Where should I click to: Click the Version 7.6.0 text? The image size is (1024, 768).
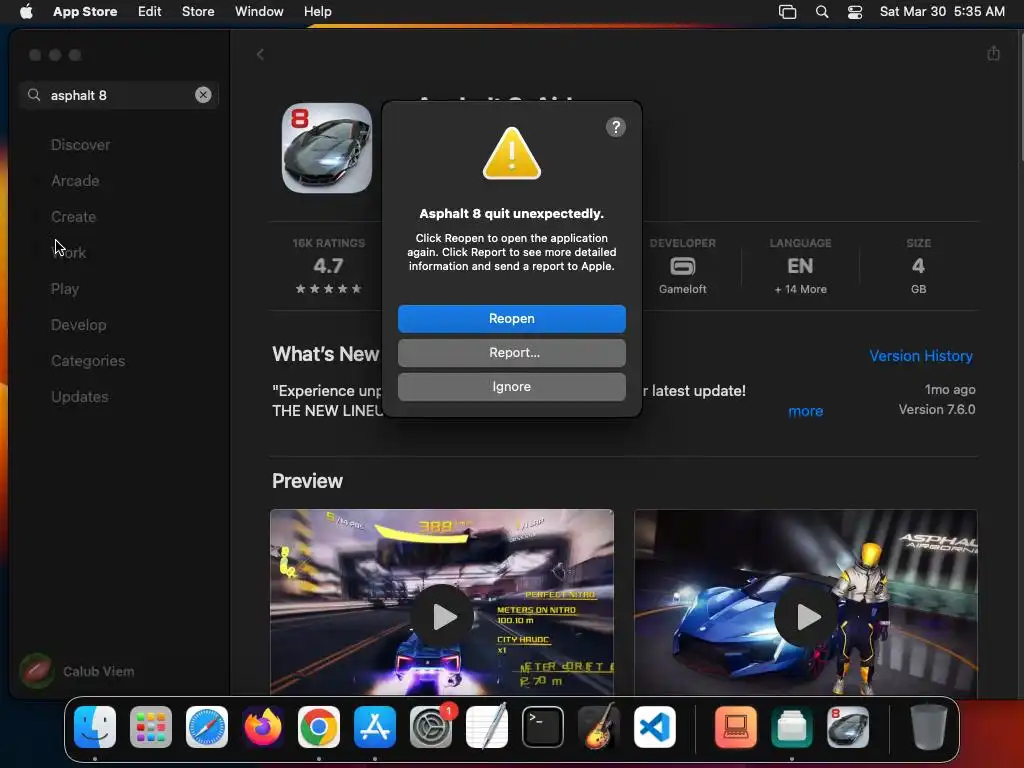tap(936, 409)
